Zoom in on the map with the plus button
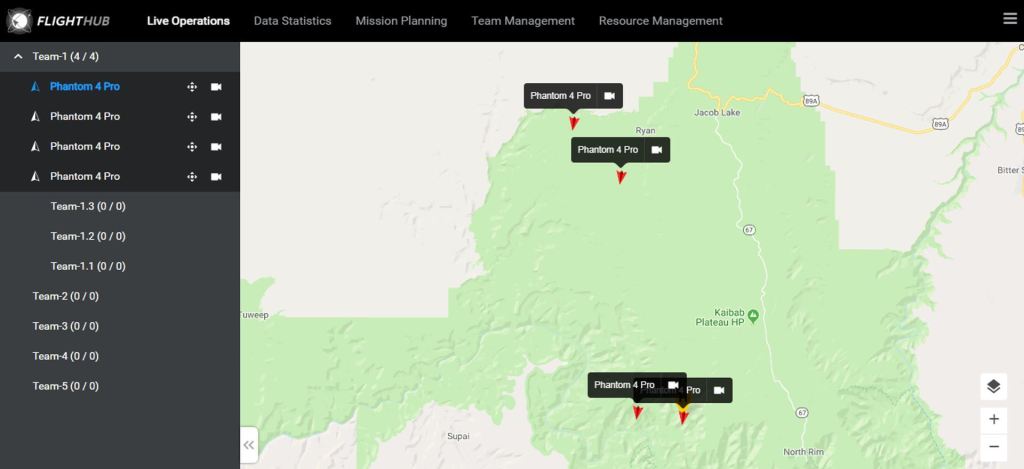Image resolution: width=1024 pixels, height=469 pixels. pyautogui.click(x=993, y=419)
